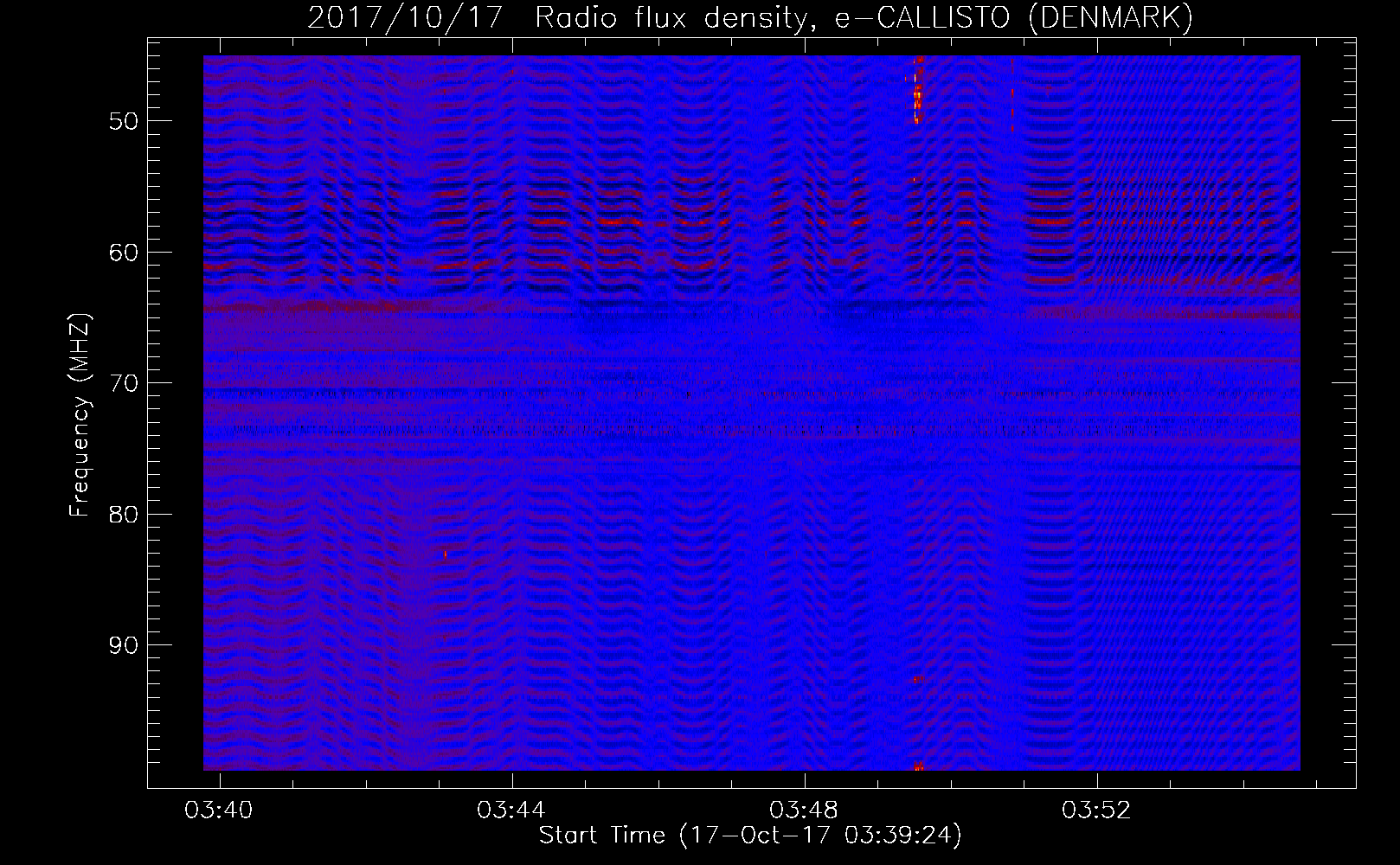The image size is (1400, 865).
Task: Select the 03:52 time tick label
Action: 1097,811
